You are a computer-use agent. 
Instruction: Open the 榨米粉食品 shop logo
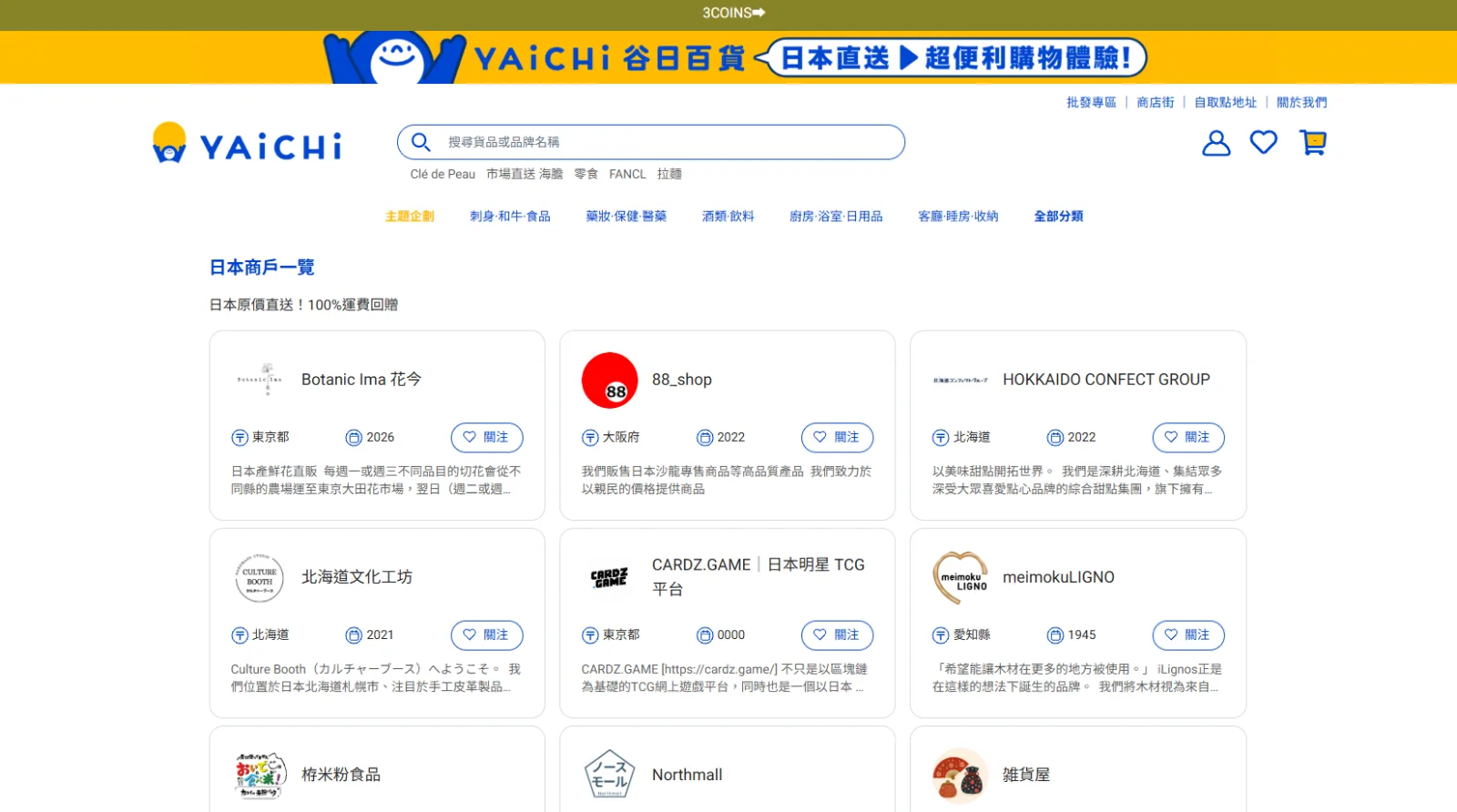pyautogui.click(x=260, y=776)
